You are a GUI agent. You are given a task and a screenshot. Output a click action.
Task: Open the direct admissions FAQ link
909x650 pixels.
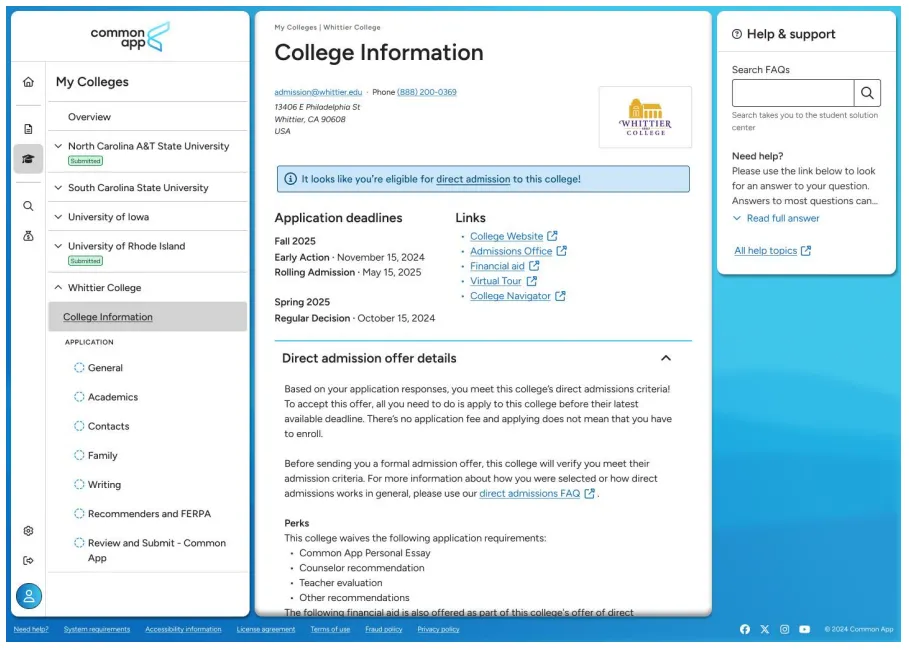[x=529, y=493]
